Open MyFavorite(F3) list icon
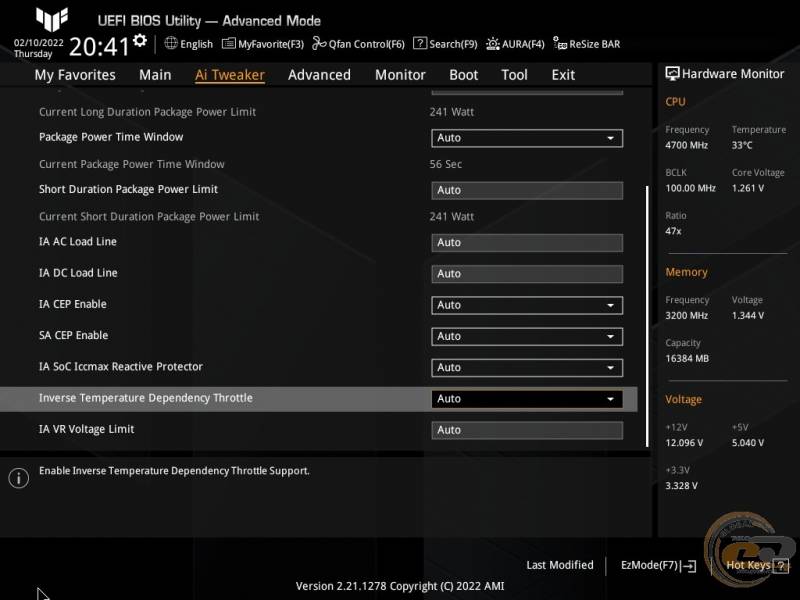This screenshot has width=800, height=600. coord(229,44)
